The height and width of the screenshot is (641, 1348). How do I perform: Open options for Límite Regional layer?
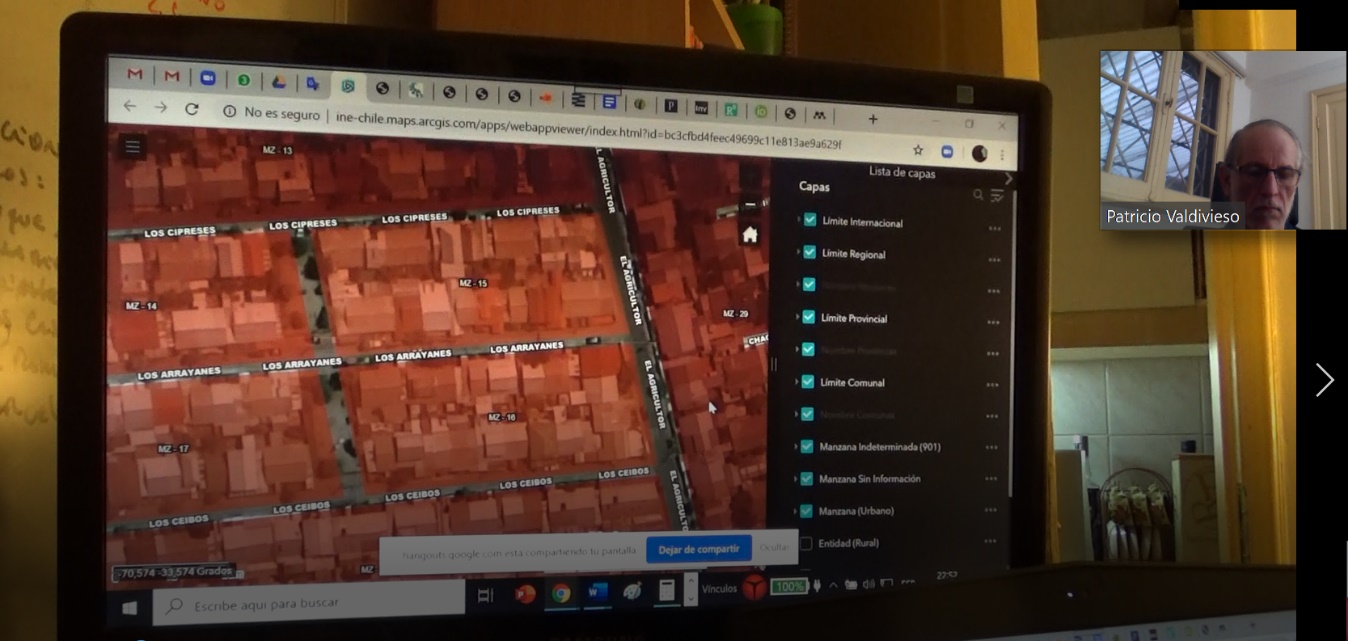[993, 260]
